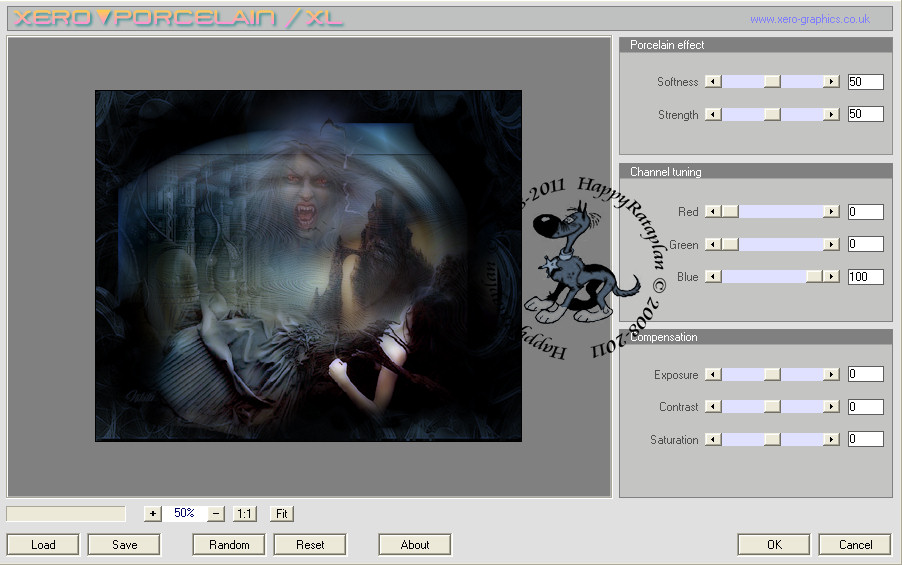Zoom out with the minus button
The height and width of the screenshot is (565, 902).
tap(216, 513)
